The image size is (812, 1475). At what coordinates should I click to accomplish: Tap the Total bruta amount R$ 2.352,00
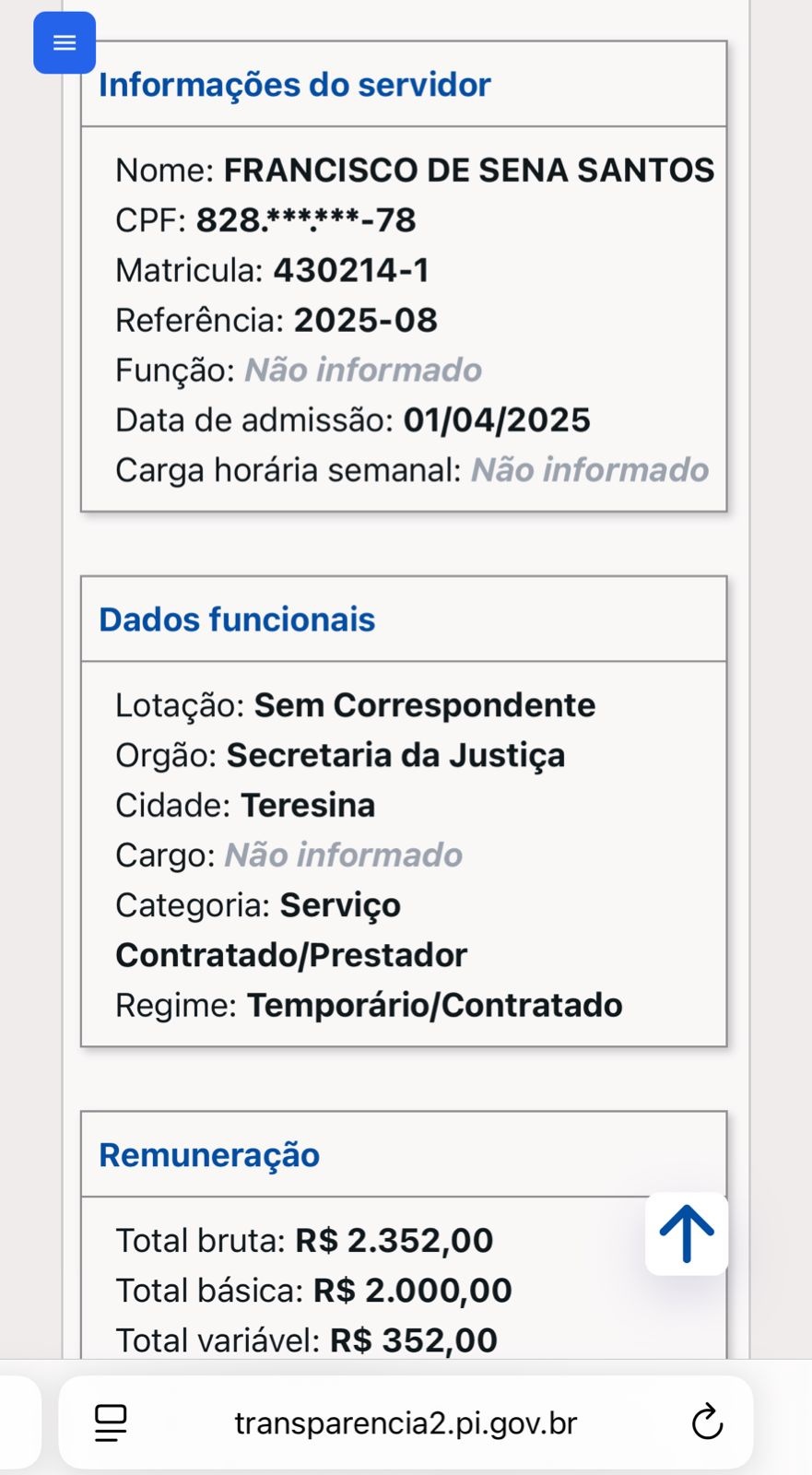(x=394, y=1241)
